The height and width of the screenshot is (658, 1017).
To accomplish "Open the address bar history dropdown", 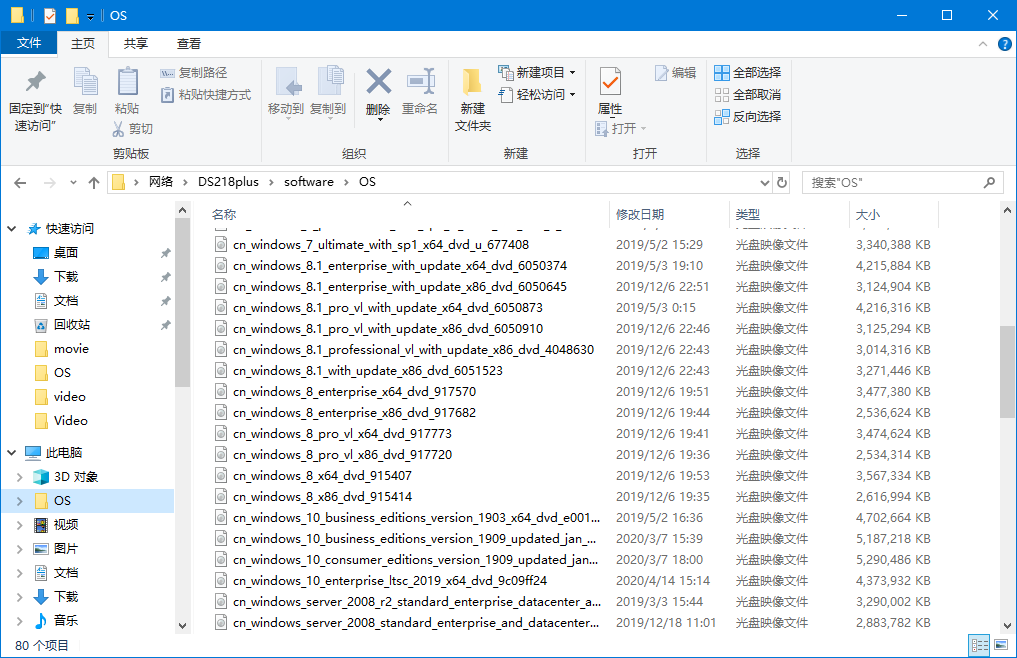I will 765,183.
